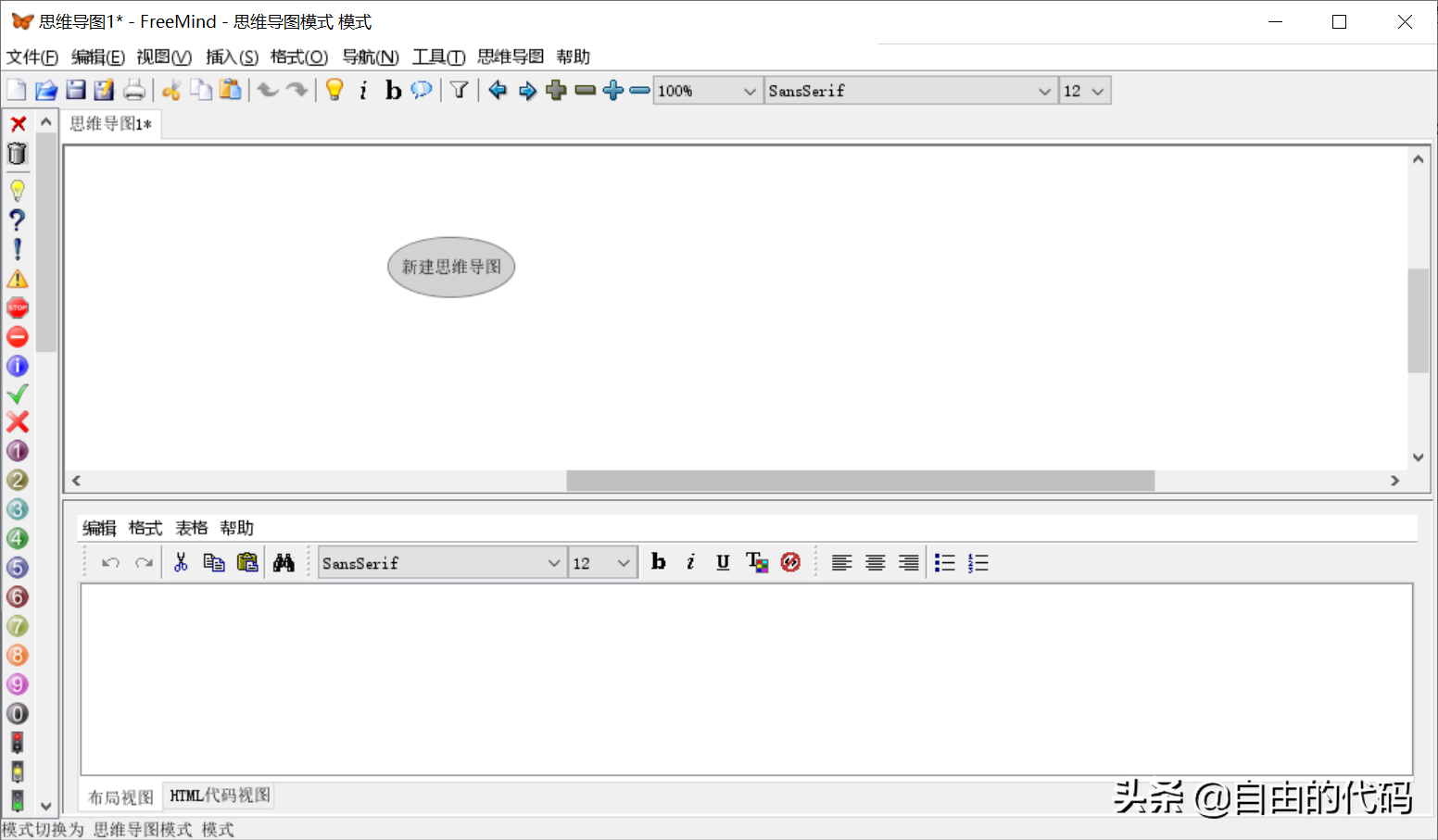Toggle italic node style in main toolbar
Screen dimensions: 1438x840
coord(363,90)
